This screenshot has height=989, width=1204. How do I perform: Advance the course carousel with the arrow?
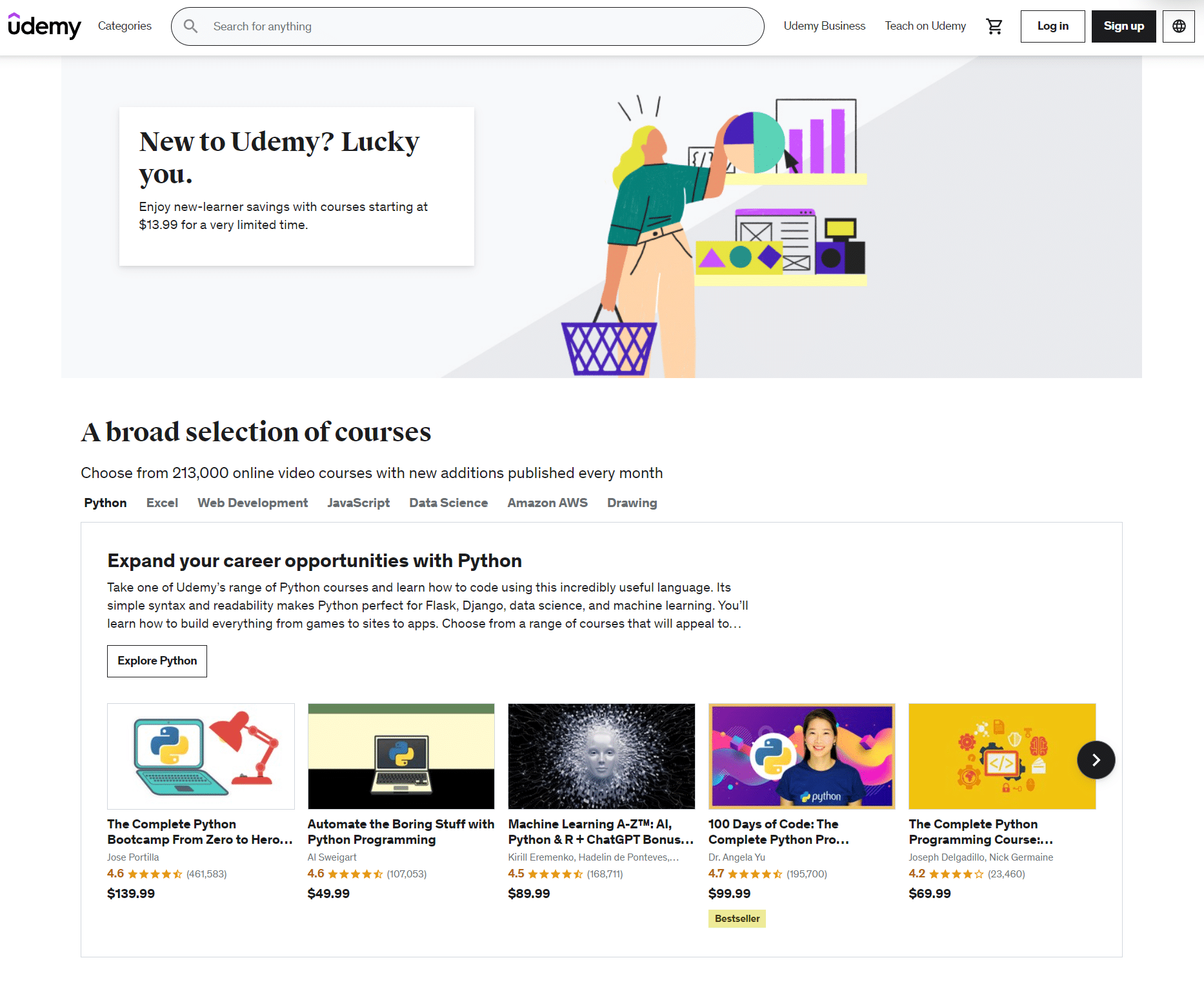click(x=1096, y=760)
